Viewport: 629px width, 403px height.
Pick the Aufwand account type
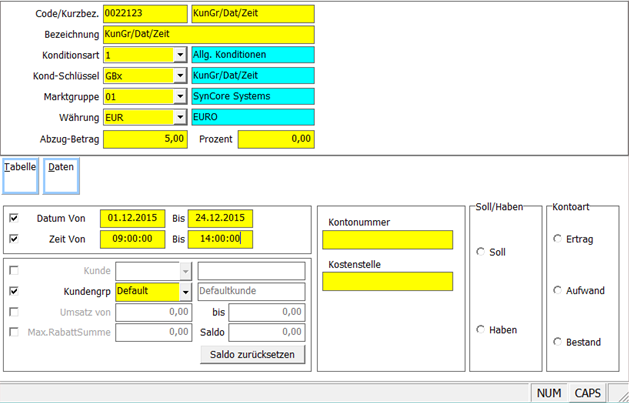[557, 290]
